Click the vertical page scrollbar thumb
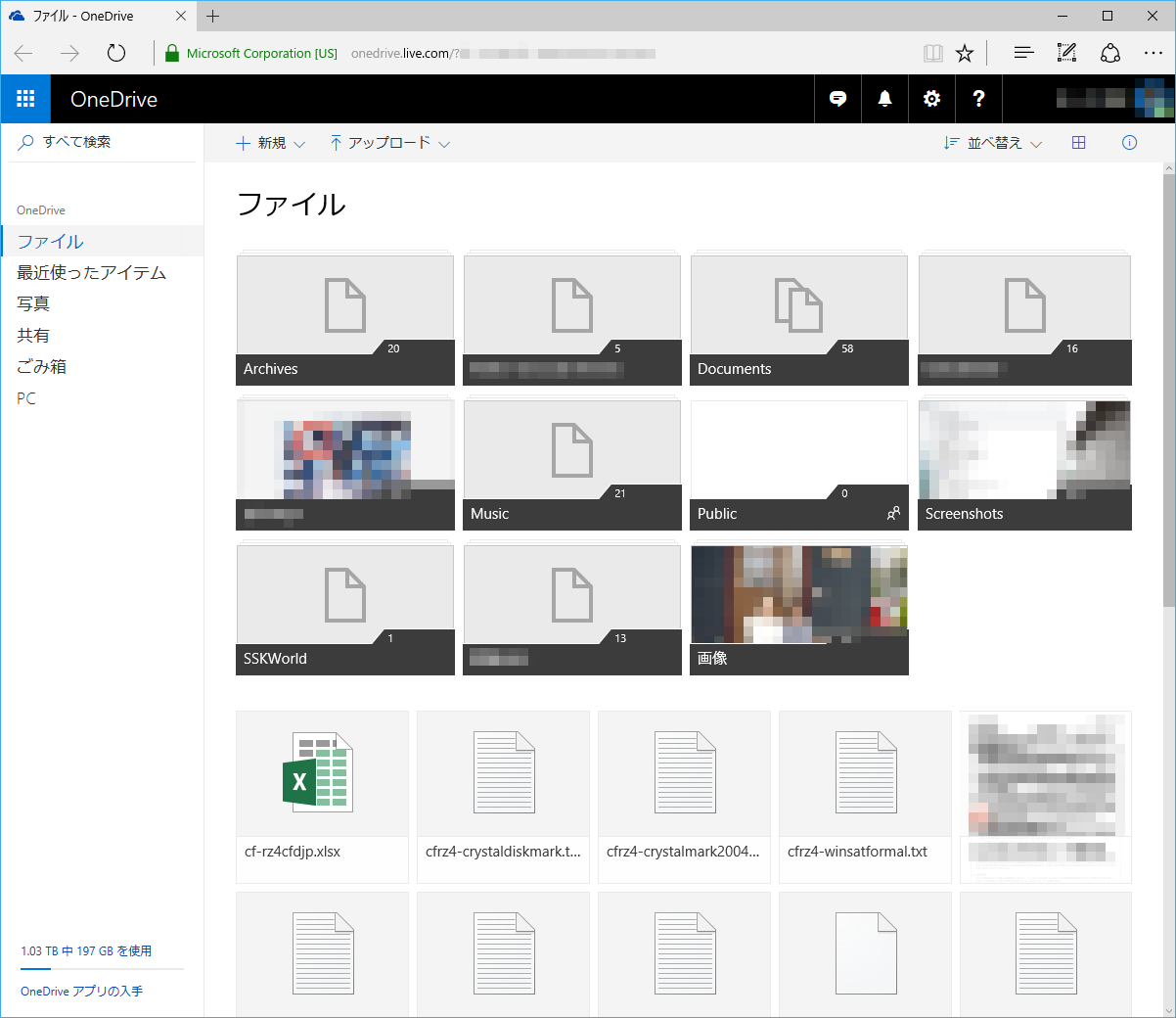Image resolution: width=1176 pixels, height=1018 pixels. point(1169,392)
